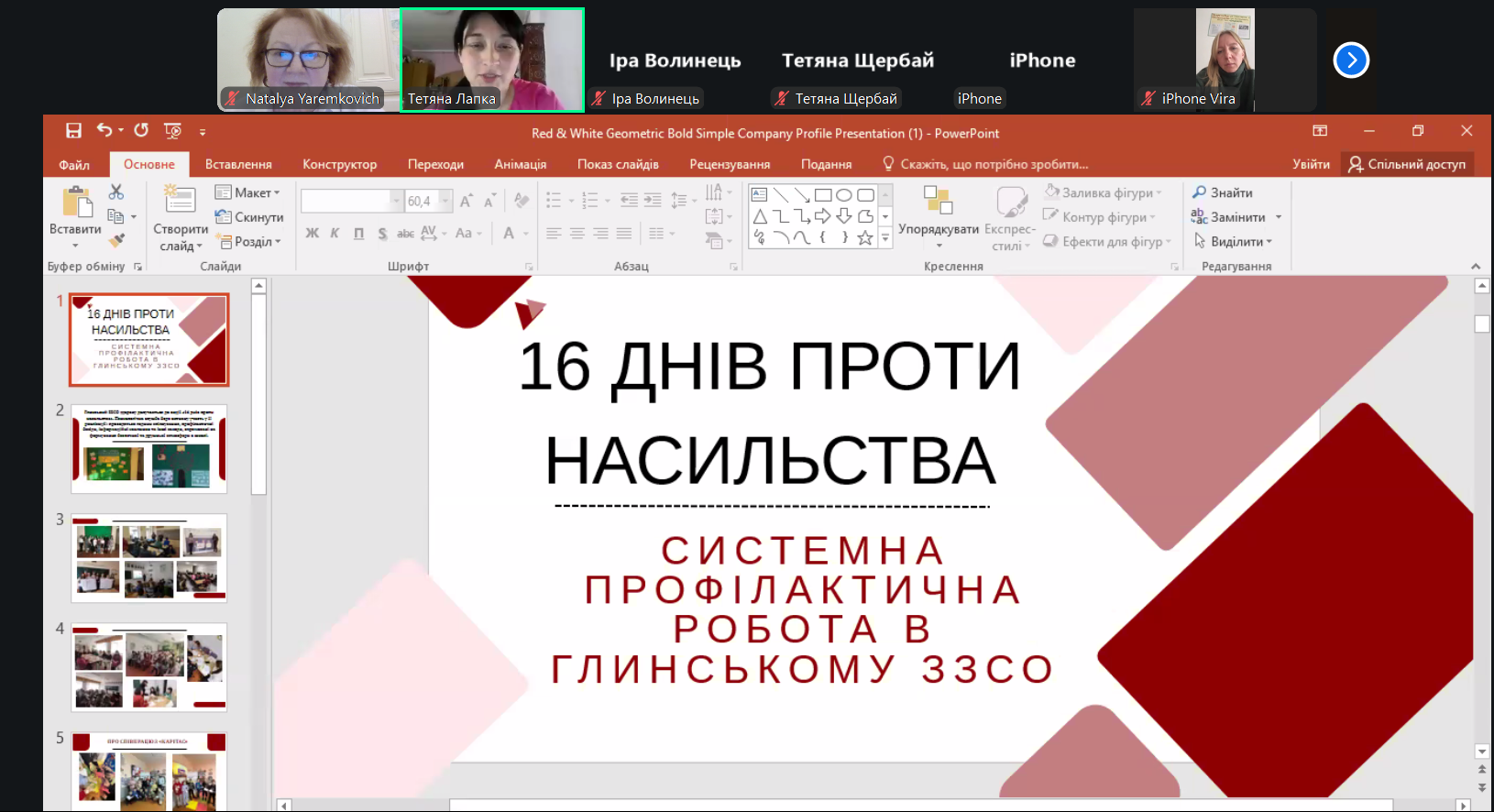The image size is (1494, 812).
Task: Click the increase font size icon
Action: point(466,201)
